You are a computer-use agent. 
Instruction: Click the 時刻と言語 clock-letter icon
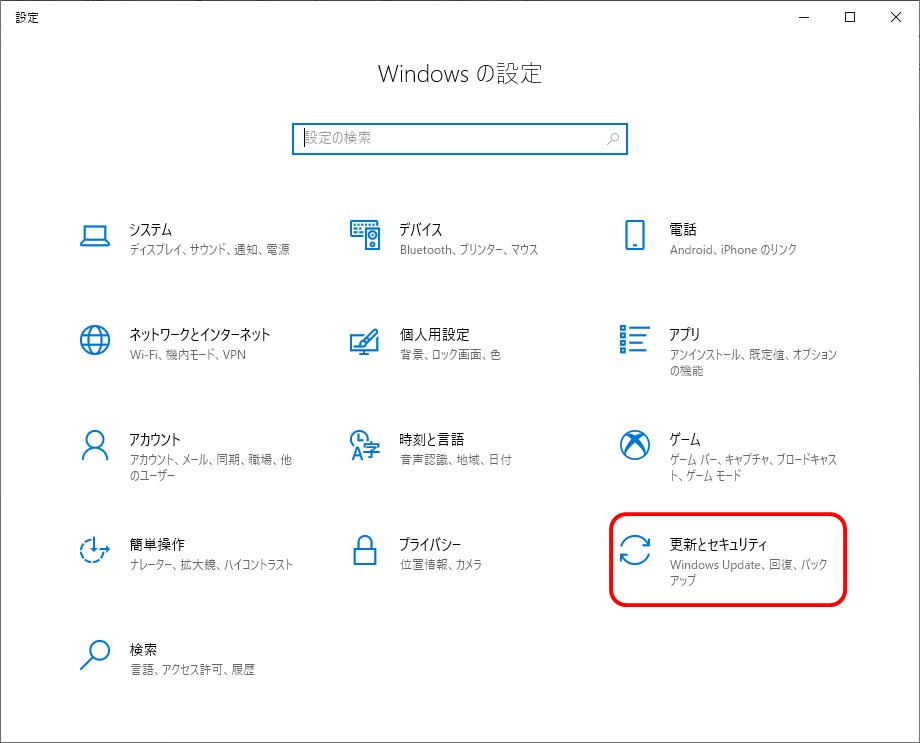(365, 445)
